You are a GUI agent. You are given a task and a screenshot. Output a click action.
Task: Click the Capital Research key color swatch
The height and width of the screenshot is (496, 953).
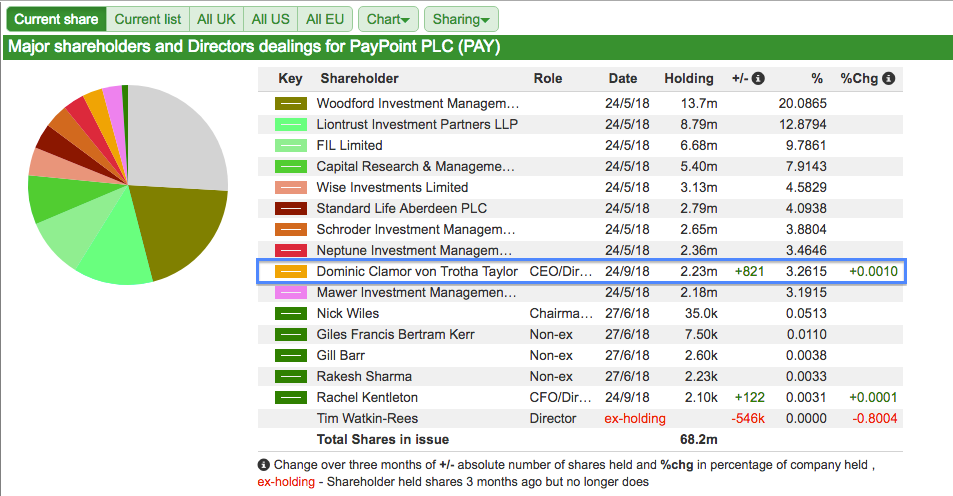(x=291, y=167)
